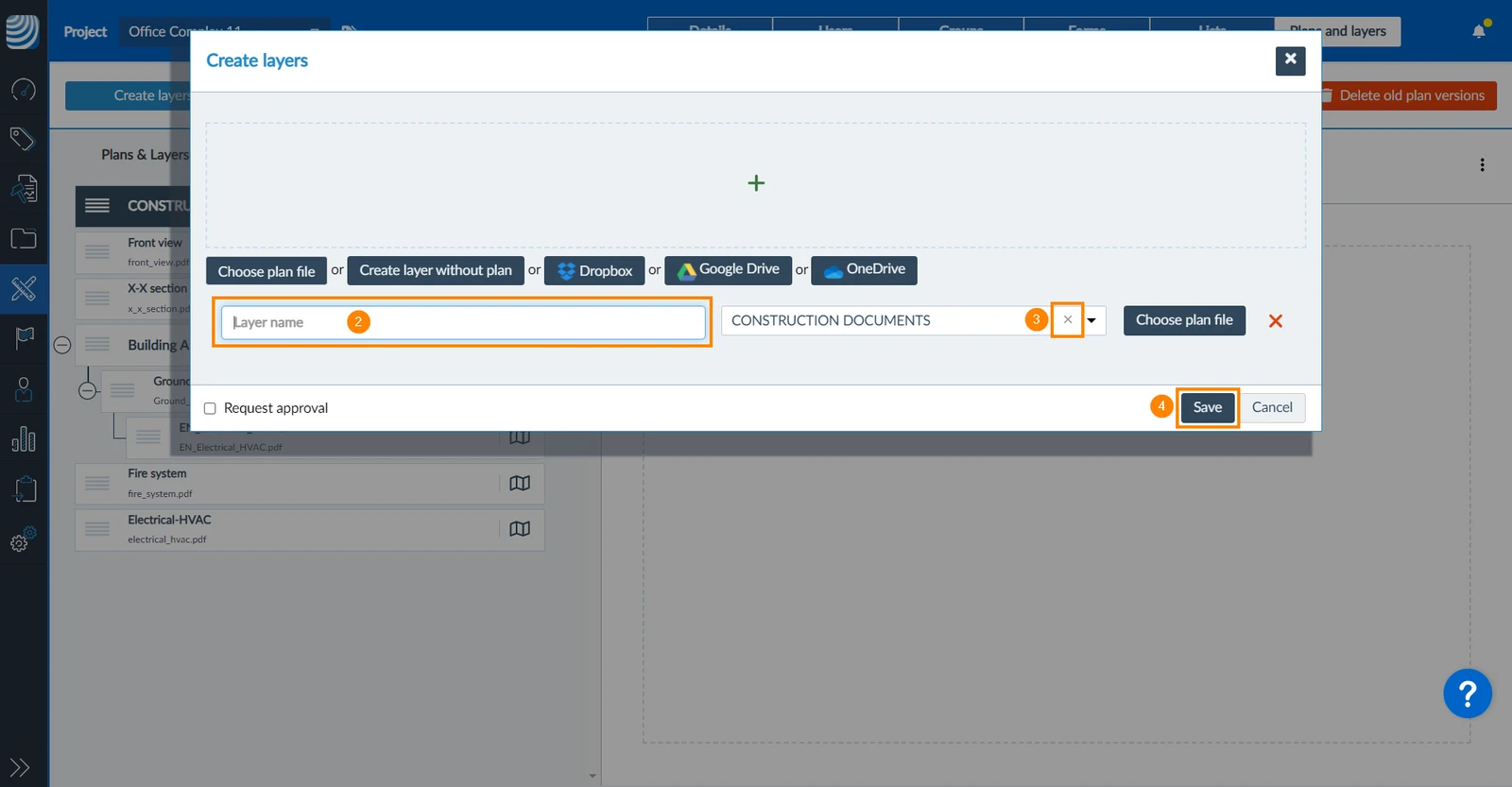This screenshot has height=787, width=1512.
Task: Click Create layer without plan button
Action: 436,270
